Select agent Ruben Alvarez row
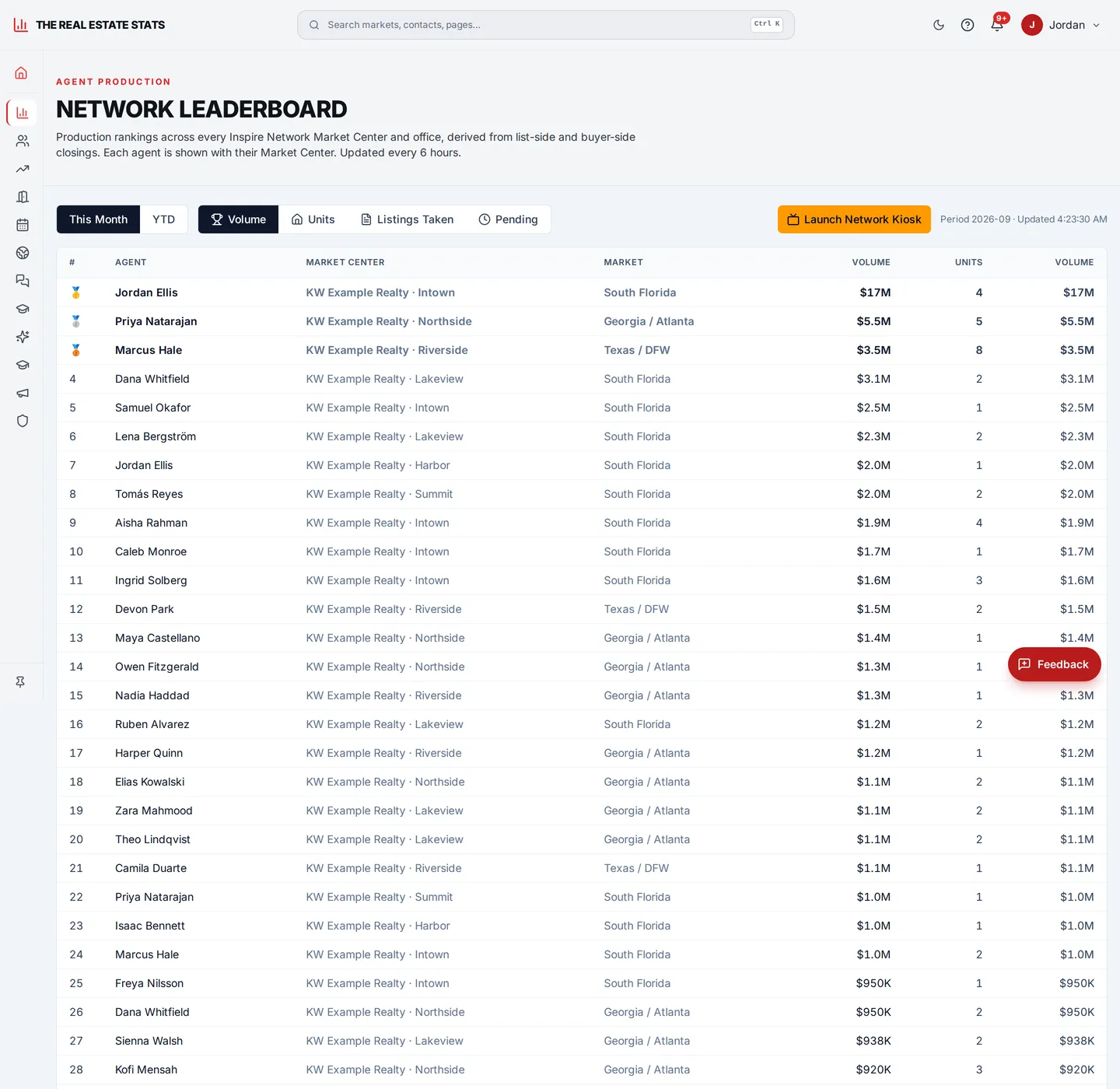The image size is (1120, 1089). pos(582,724)
